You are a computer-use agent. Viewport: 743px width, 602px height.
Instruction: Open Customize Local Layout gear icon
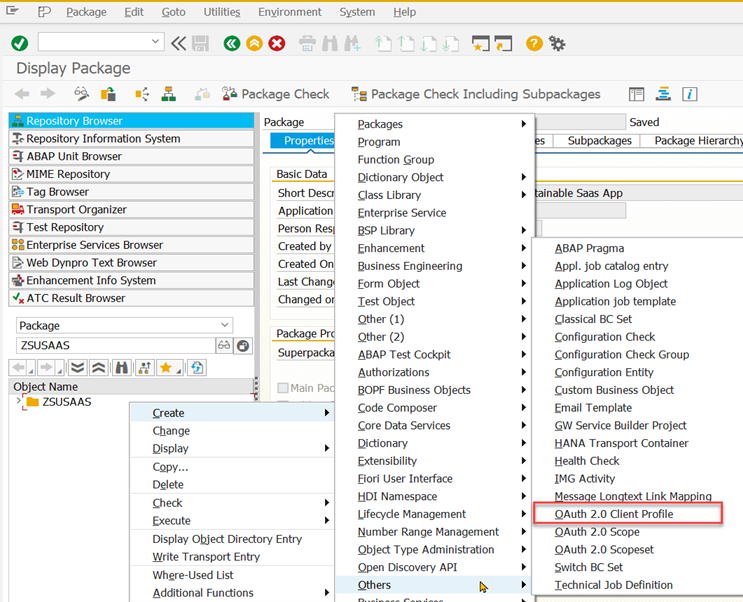pos(557,44)
